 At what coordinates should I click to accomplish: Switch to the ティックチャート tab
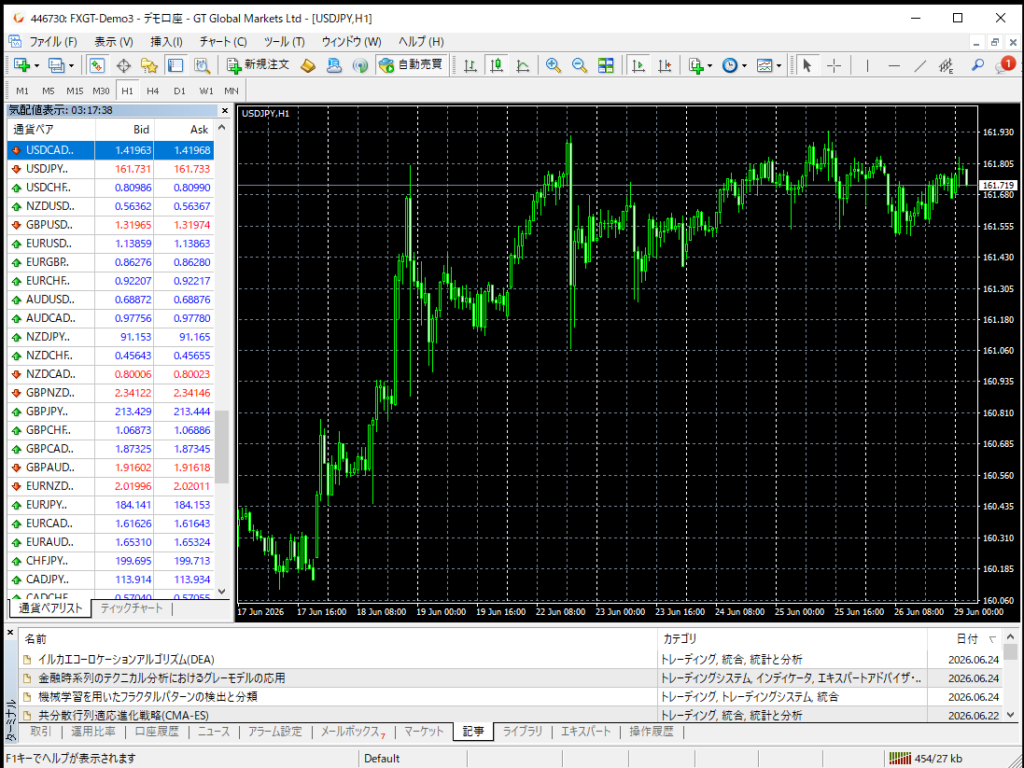click(131, 608)
